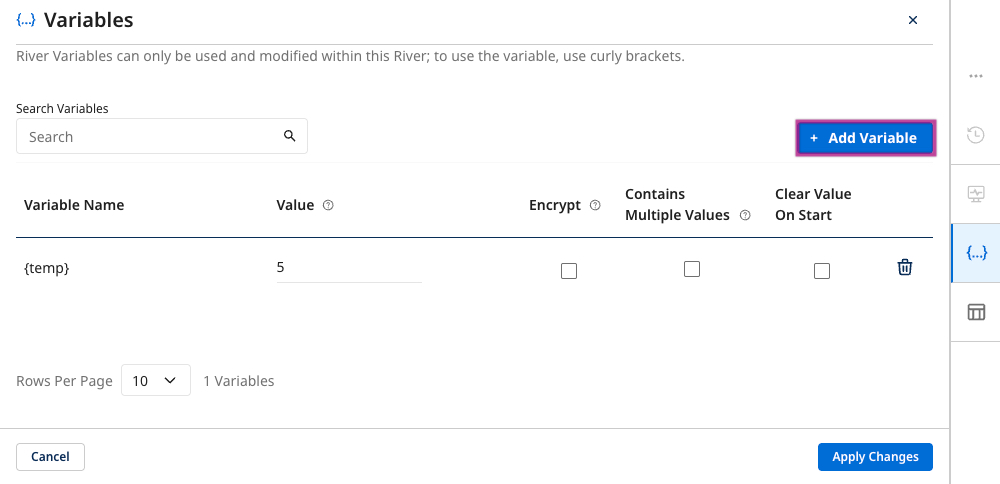The image size is (1000, 484).
Task: Click the help icon next to Value
Action: (328, 205)
